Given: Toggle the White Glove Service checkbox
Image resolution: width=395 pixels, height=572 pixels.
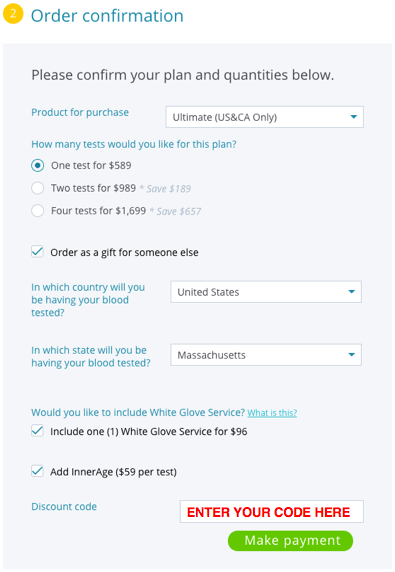Looking at the screenshot, I should (x=37, y=431).
